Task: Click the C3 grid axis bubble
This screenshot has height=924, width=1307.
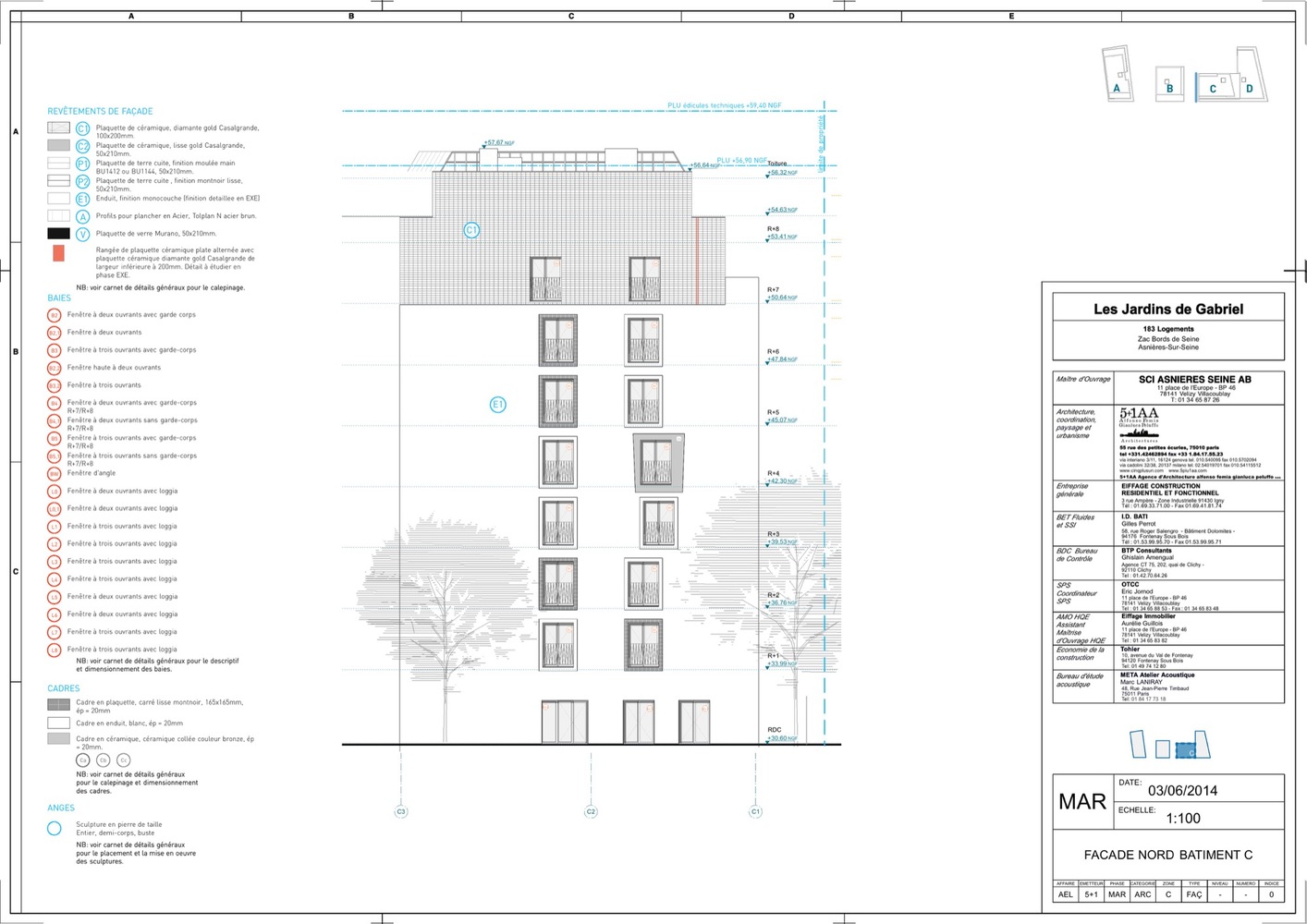Action: tap(401, 811)
